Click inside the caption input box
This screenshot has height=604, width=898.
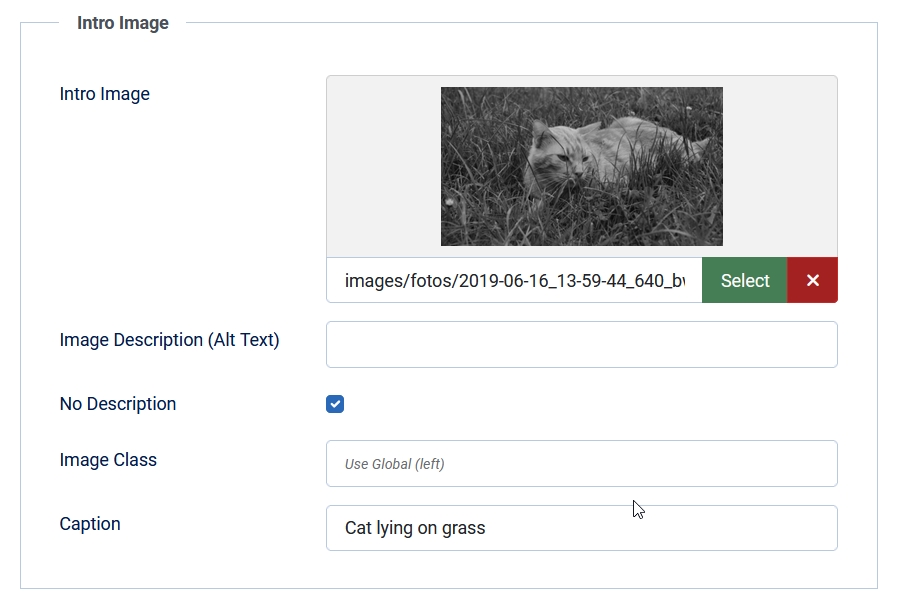pyautogui.click(x=580, y=527)
